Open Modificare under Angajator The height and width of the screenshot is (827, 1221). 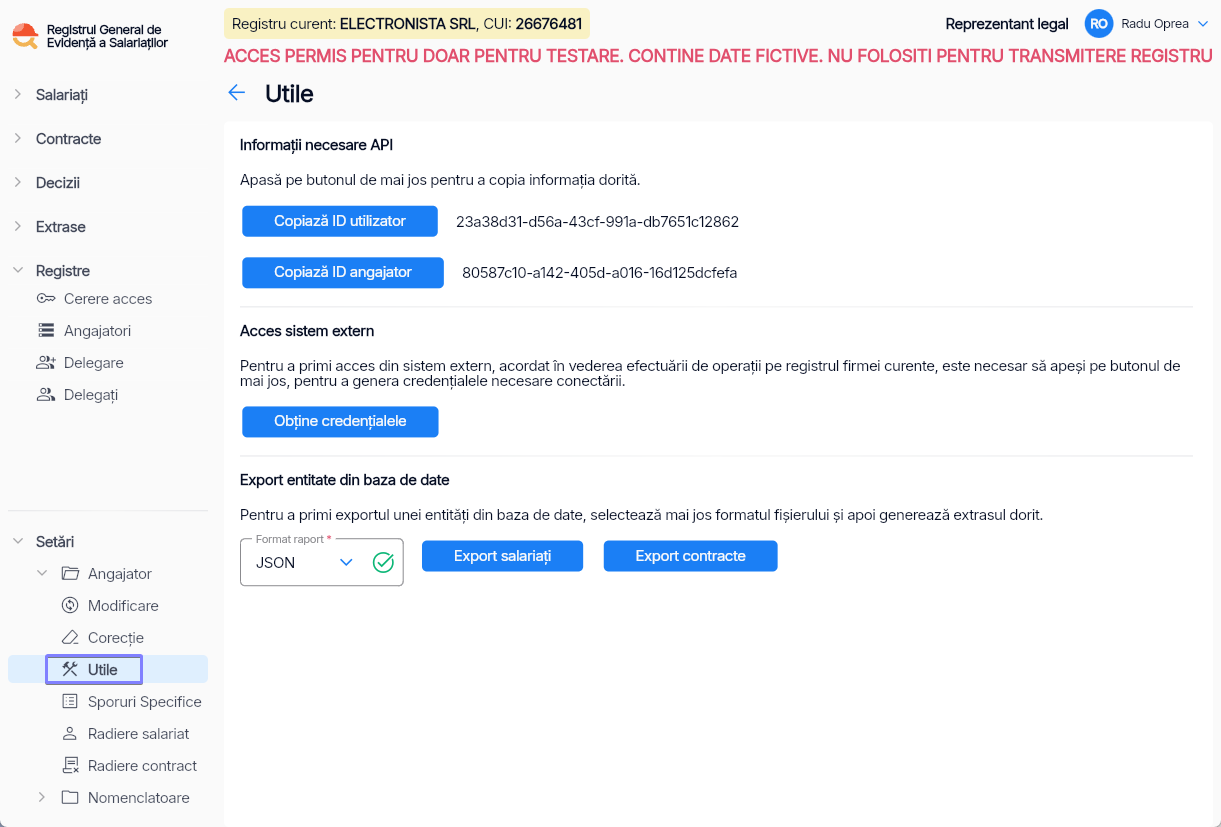[123, 606]
